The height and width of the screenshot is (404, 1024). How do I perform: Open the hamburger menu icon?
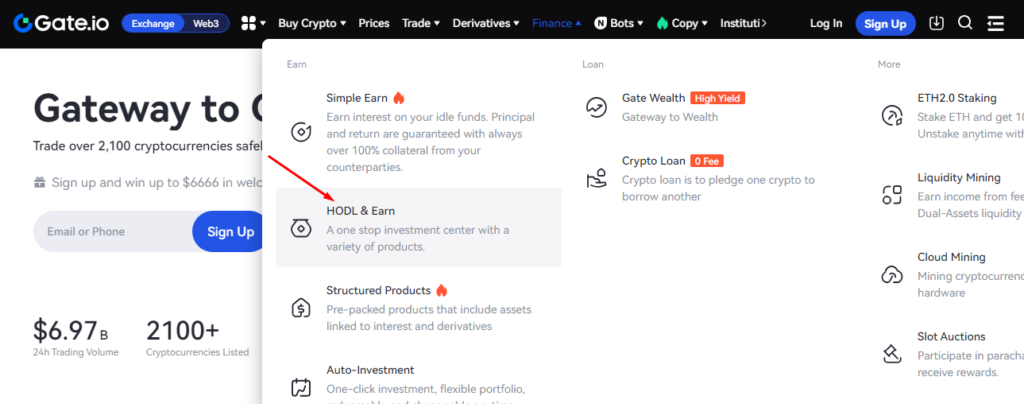[x=995, y=23]
